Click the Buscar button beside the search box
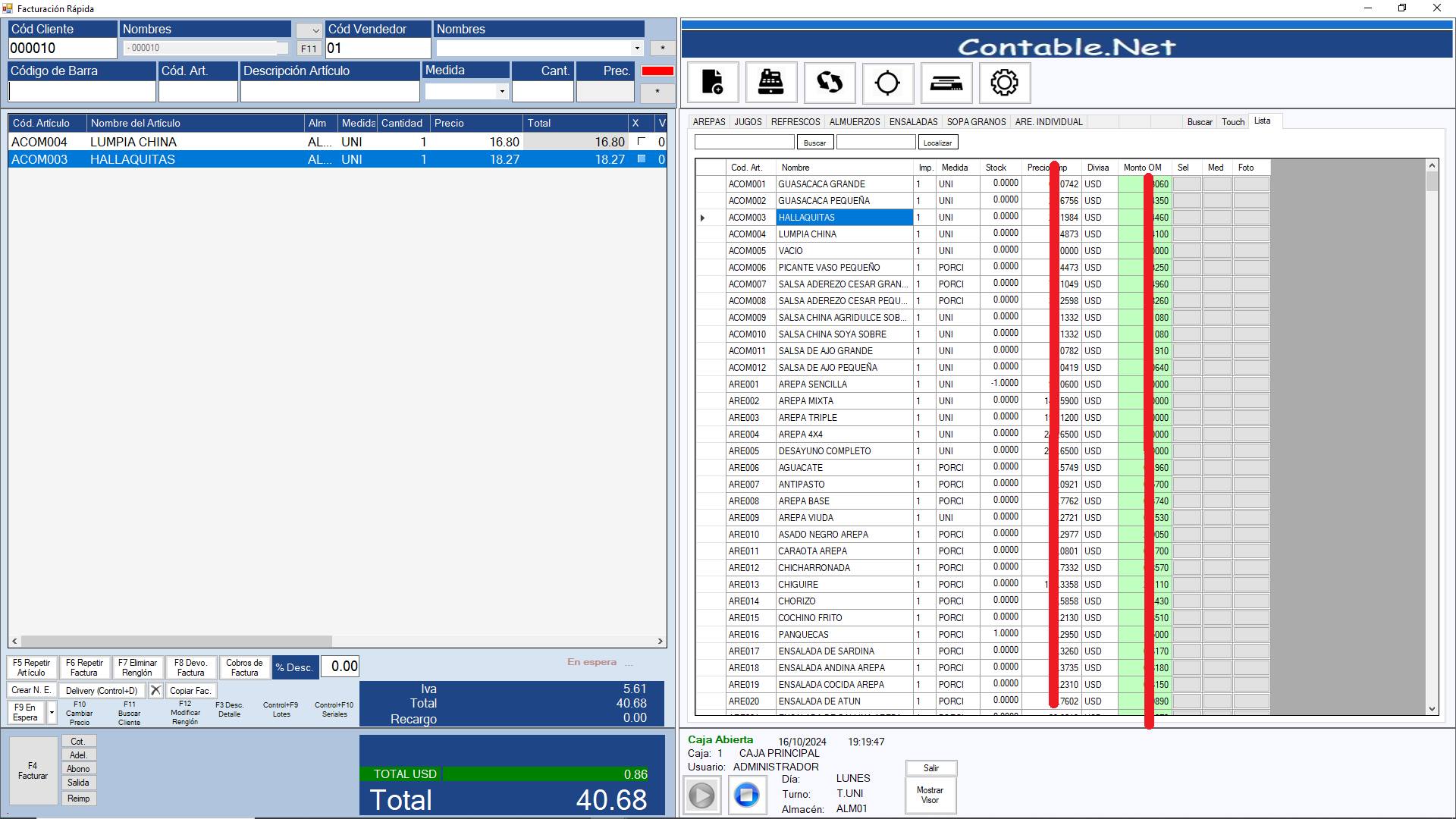This screenshot has height=819, width=1456. click(x=814, y=143)
